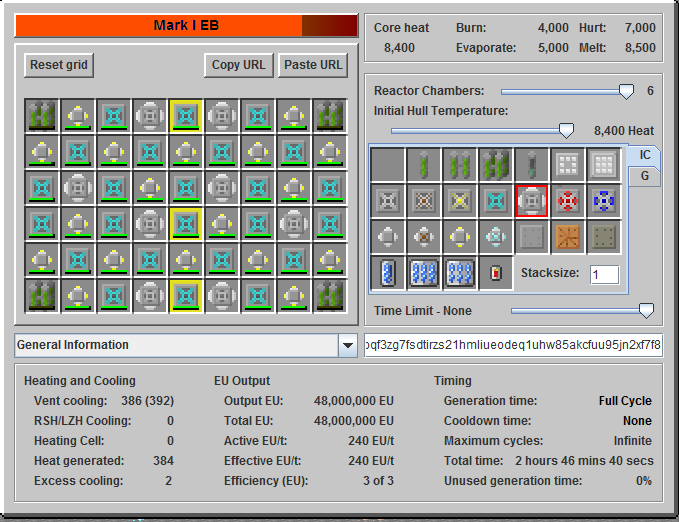Click the Copy URL button

[239, 65]
